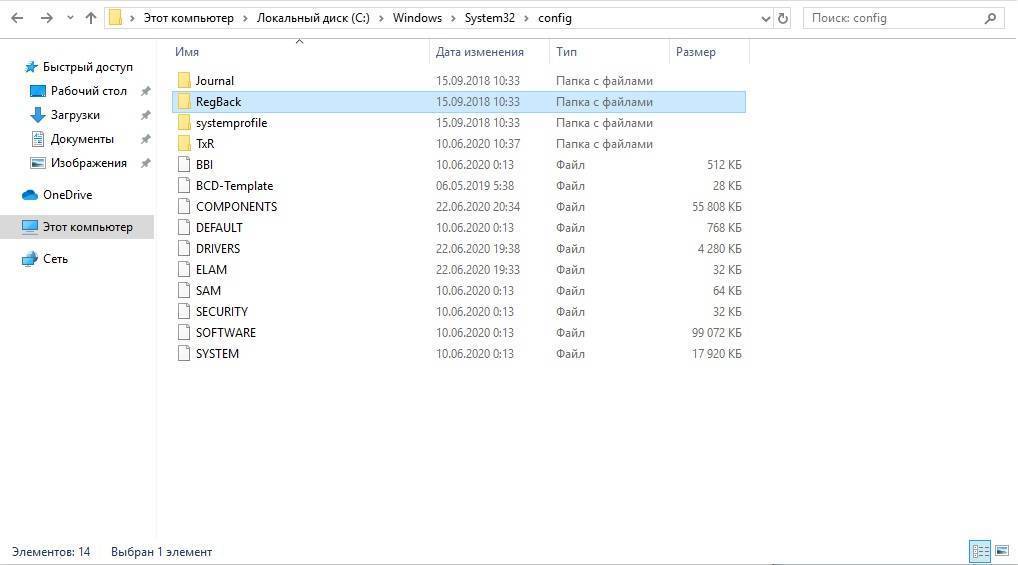1018x565 pixels.
Task: Open OneDrive in the navigation pane
Action: click(66, 195)
